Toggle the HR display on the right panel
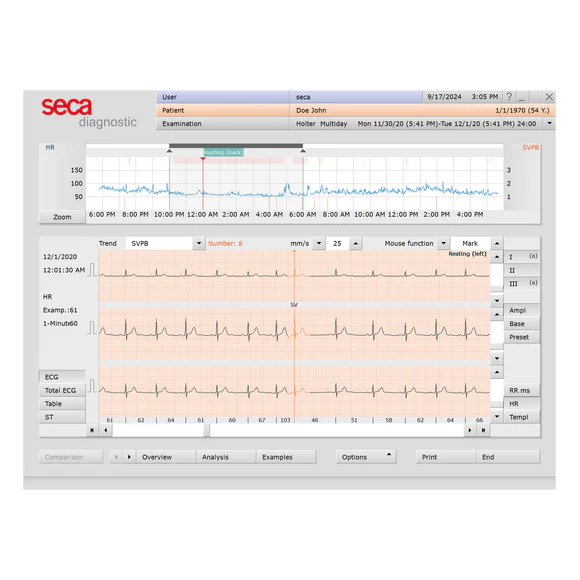 coord(522,404)
